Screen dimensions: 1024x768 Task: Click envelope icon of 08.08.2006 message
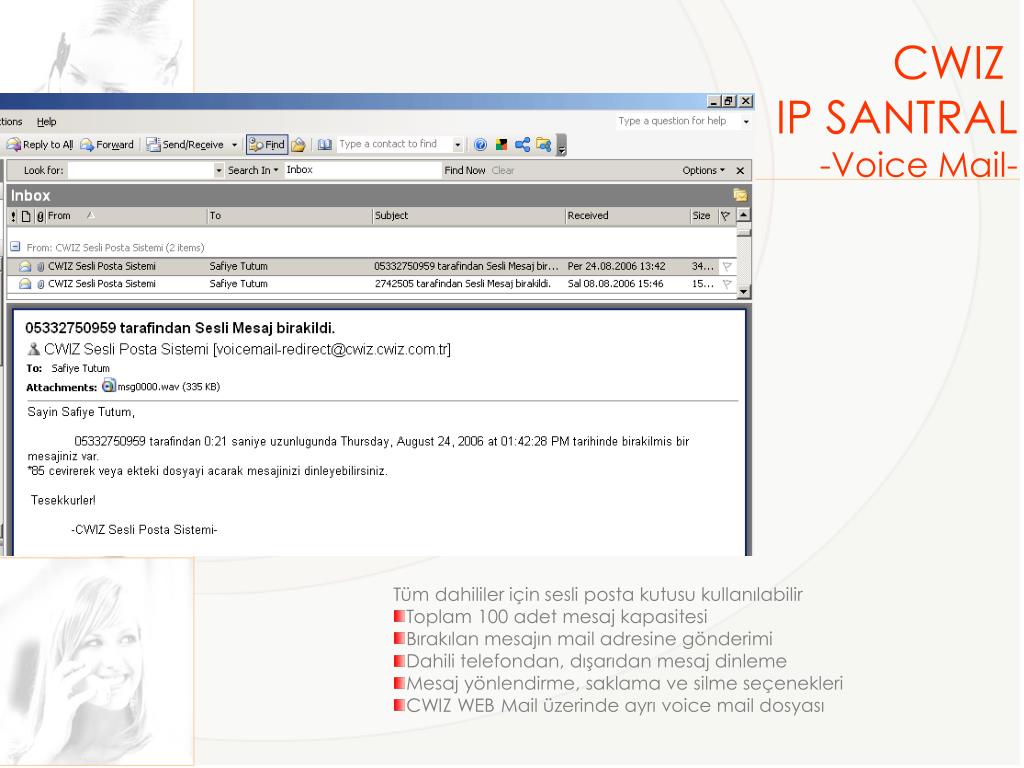pyautogui.click(x=25, y=284)
